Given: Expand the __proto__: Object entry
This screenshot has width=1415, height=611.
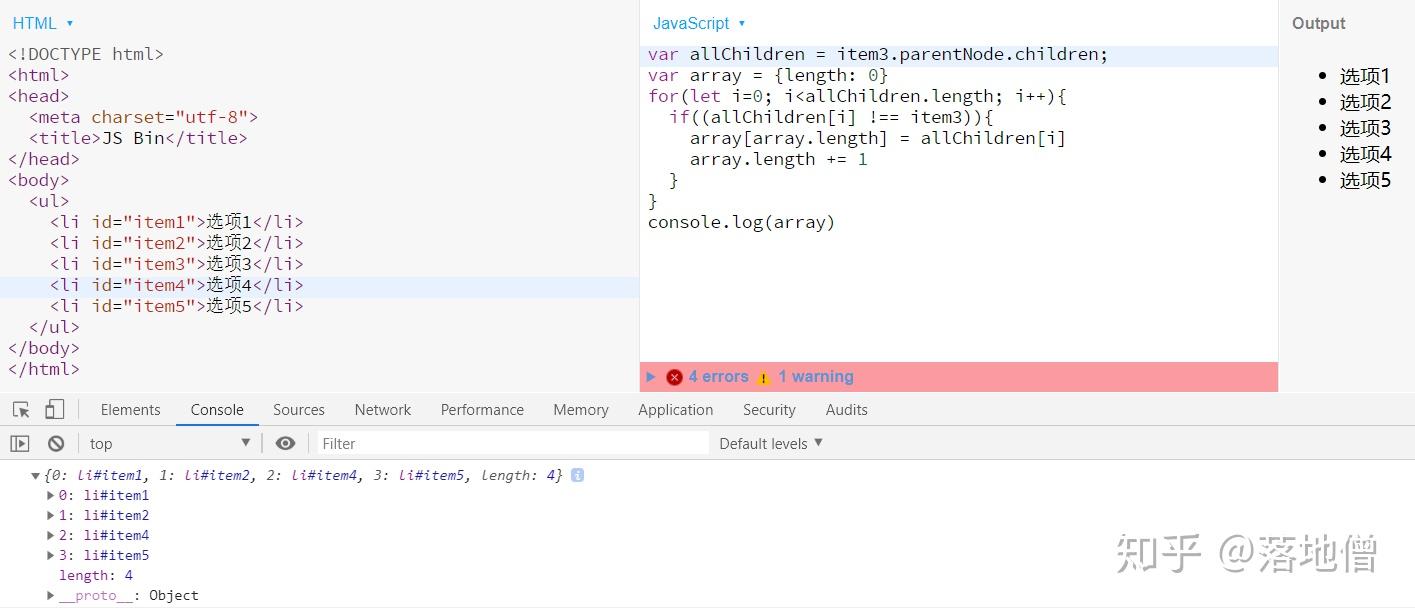Looking at the screenshot, I should [x=51, y=595].
